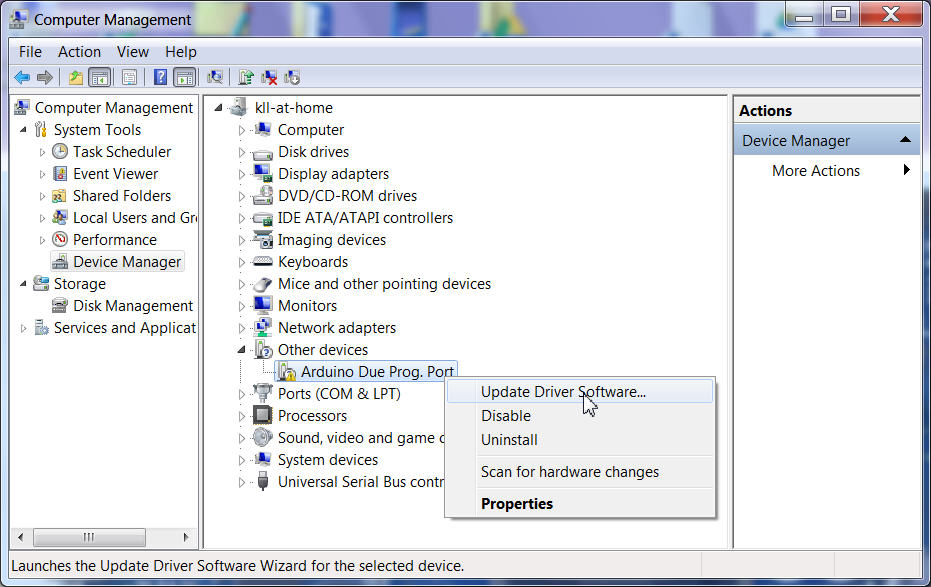Click More Actions in the Actions pane
The height and width of the screenshot is (587, 931).
click(x=815, y=171)
